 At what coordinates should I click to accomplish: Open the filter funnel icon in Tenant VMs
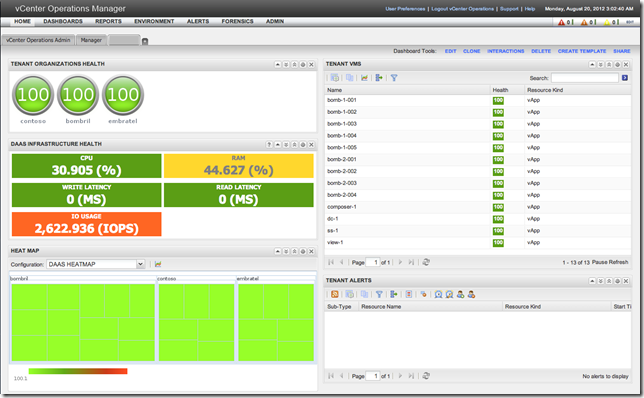[394, 78]
